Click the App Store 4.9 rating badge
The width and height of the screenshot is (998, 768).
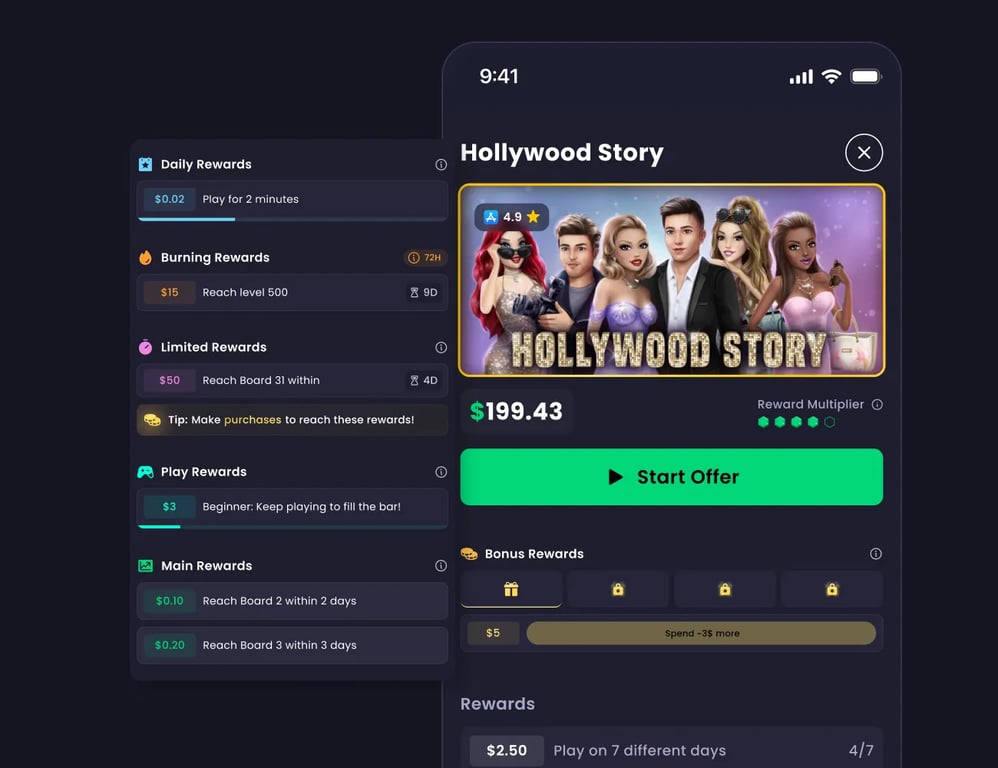(x=512, y=217)
